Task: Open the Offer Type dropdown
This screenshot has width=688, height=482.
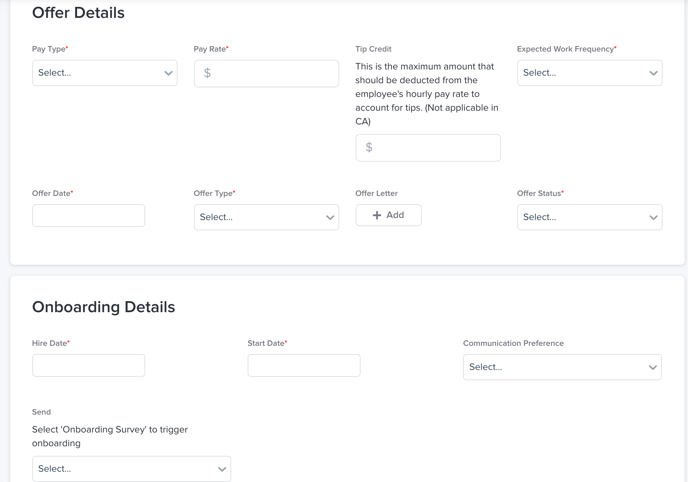Action: tap(266, 217)
